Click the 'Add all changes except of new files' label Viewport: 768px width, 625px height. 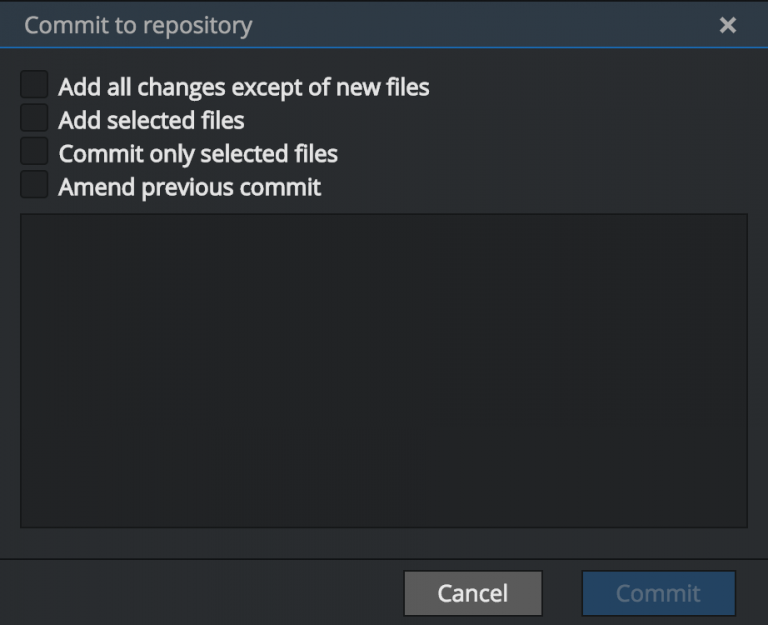tap(243, 88)
